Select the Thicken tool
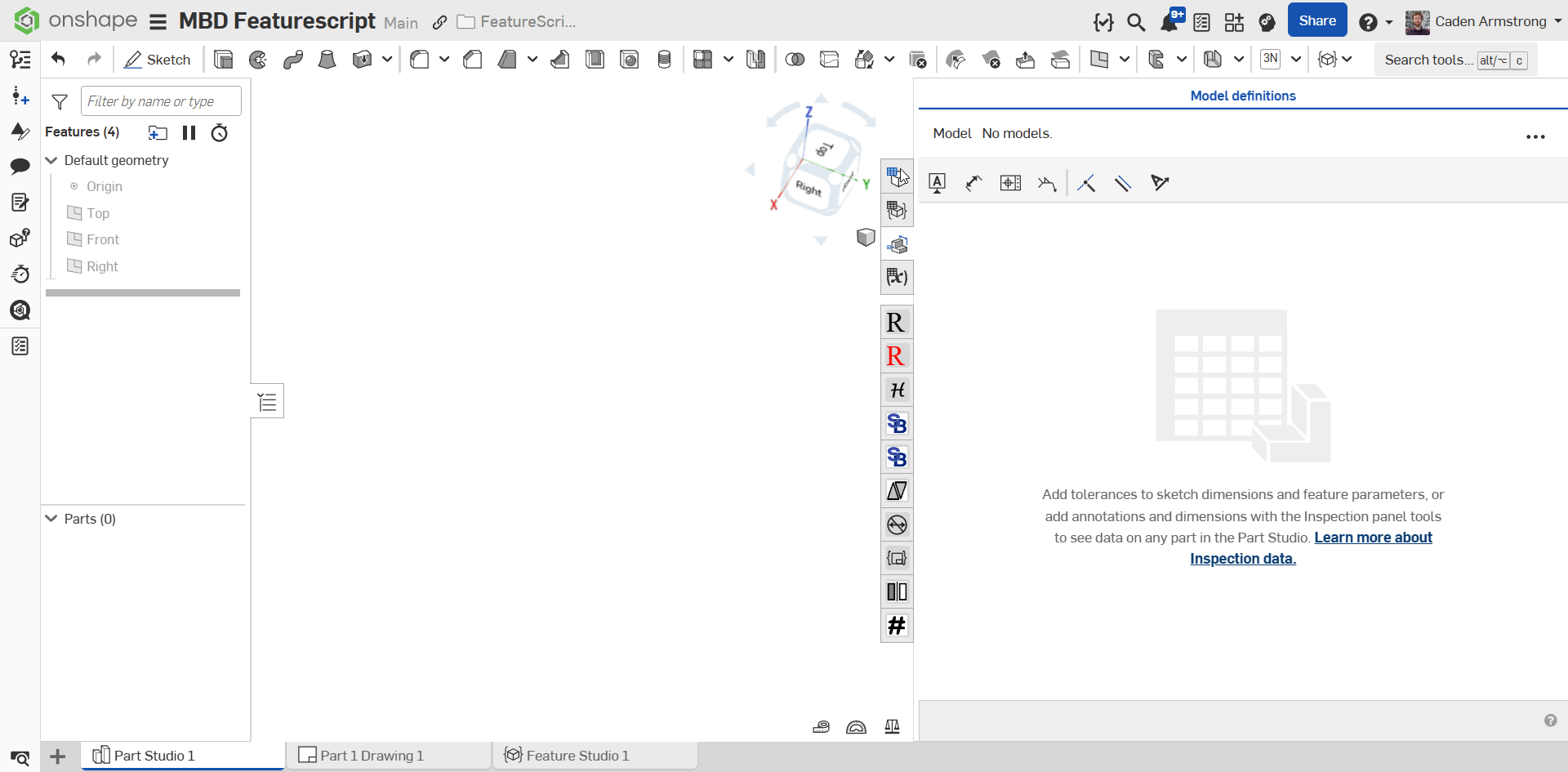1568x772 pixels. (362, 60)
